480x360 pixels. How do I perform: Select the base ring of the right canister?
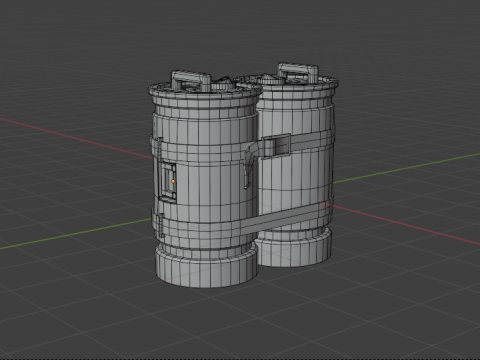click(295, 248)
